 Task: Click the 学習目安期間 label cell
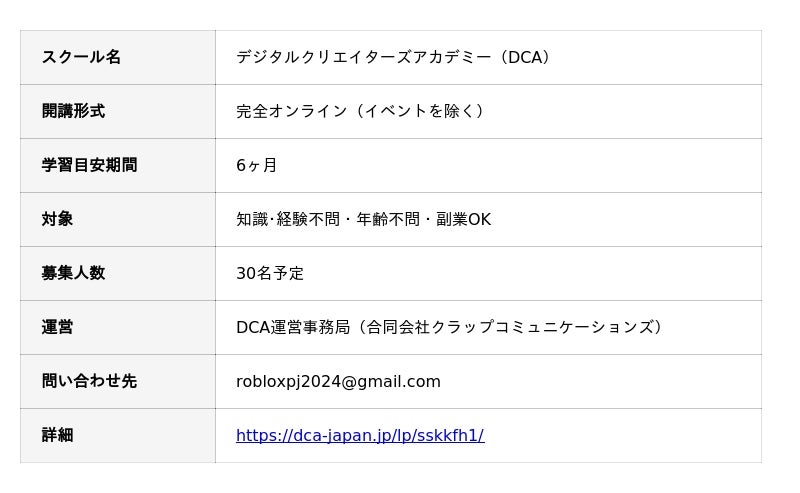[x=89, y=165]
